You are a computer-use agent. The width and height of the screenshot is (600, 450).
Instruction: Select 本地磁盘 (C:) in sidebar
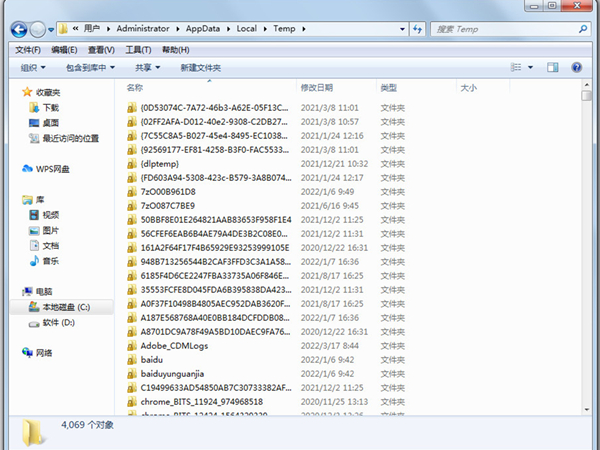(65, 307)
